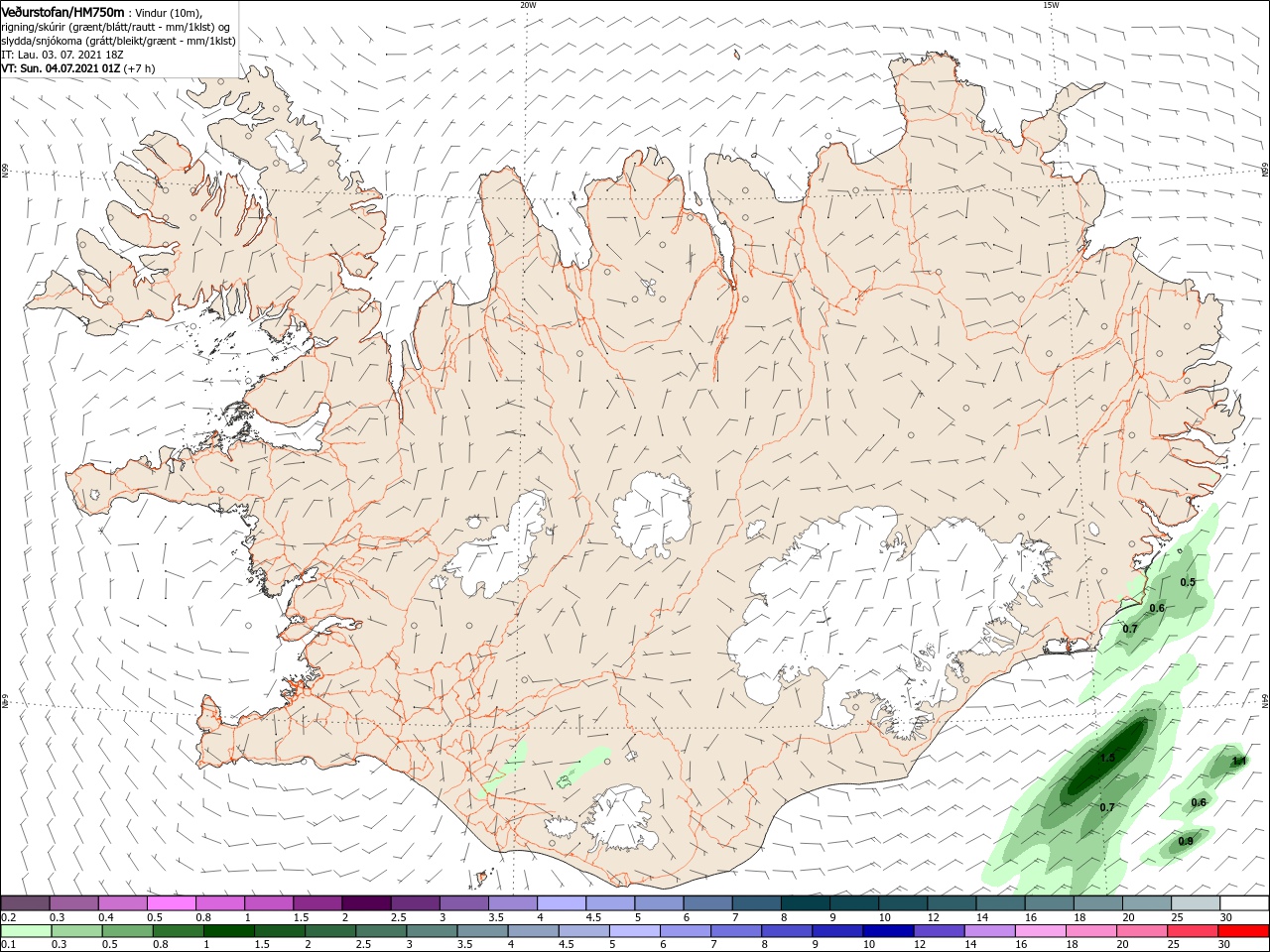Click the 0.6 value between 1.1 and 0.9
The width and height of the screenshot is (1270, 952).
pos(1199,802)
